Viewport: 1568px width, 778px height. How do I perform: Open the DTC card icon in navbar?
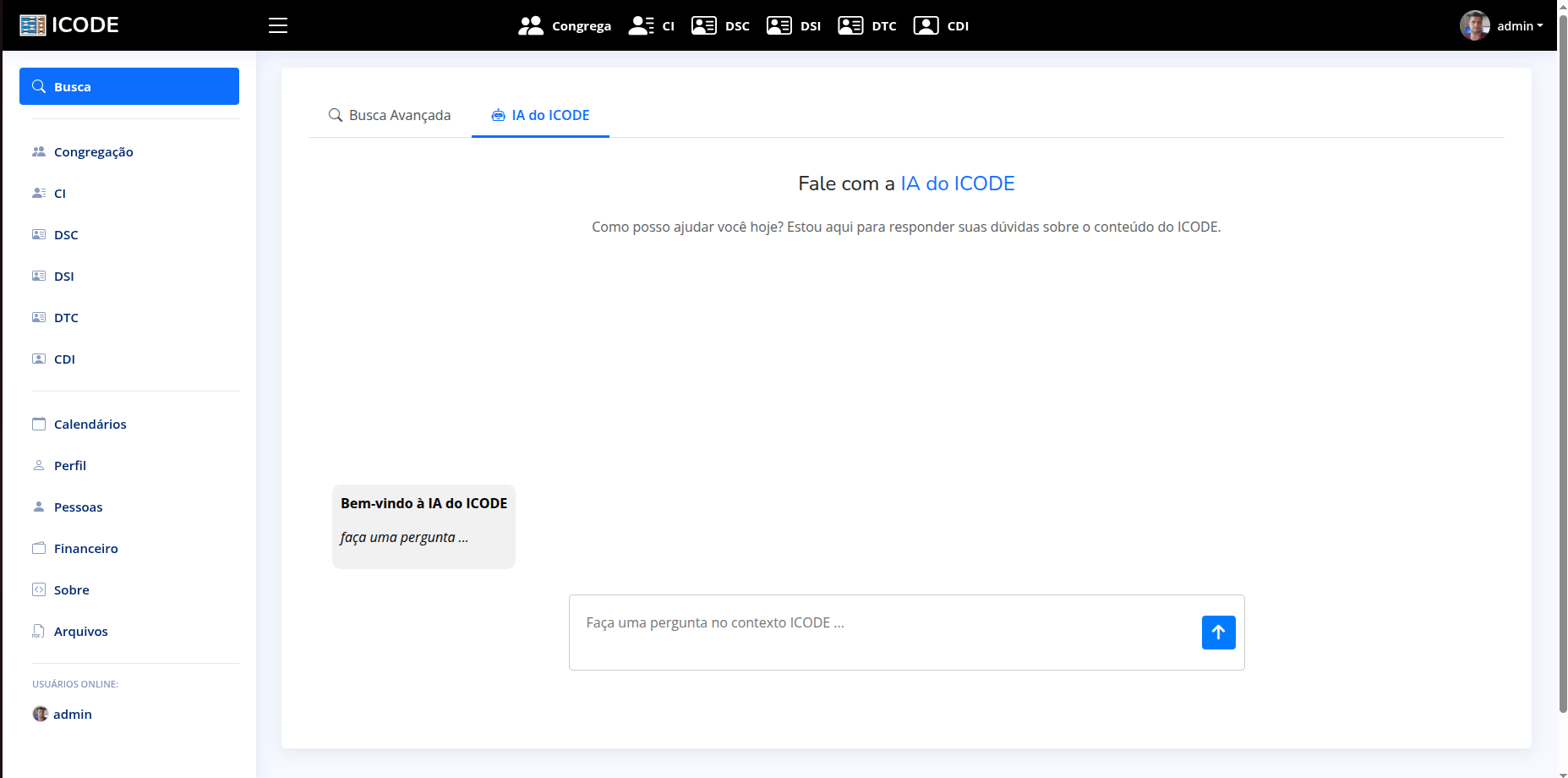tap(850, 25)
